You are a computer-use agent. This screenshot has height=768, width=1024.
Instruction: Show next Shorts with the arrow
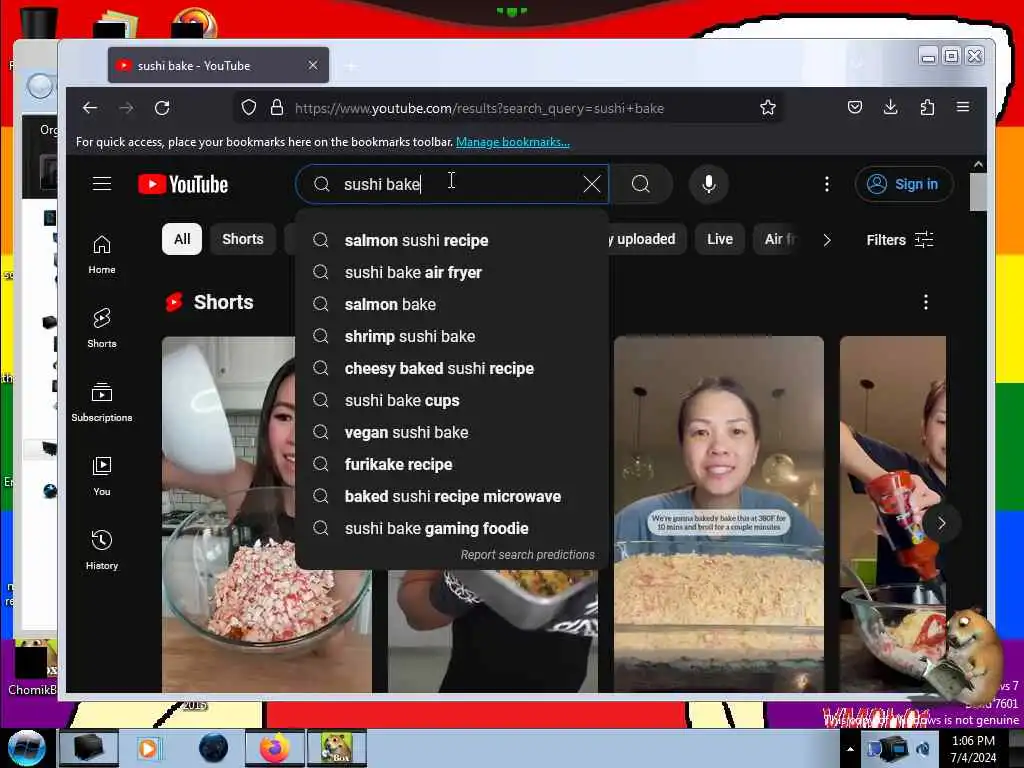[941, 523]
